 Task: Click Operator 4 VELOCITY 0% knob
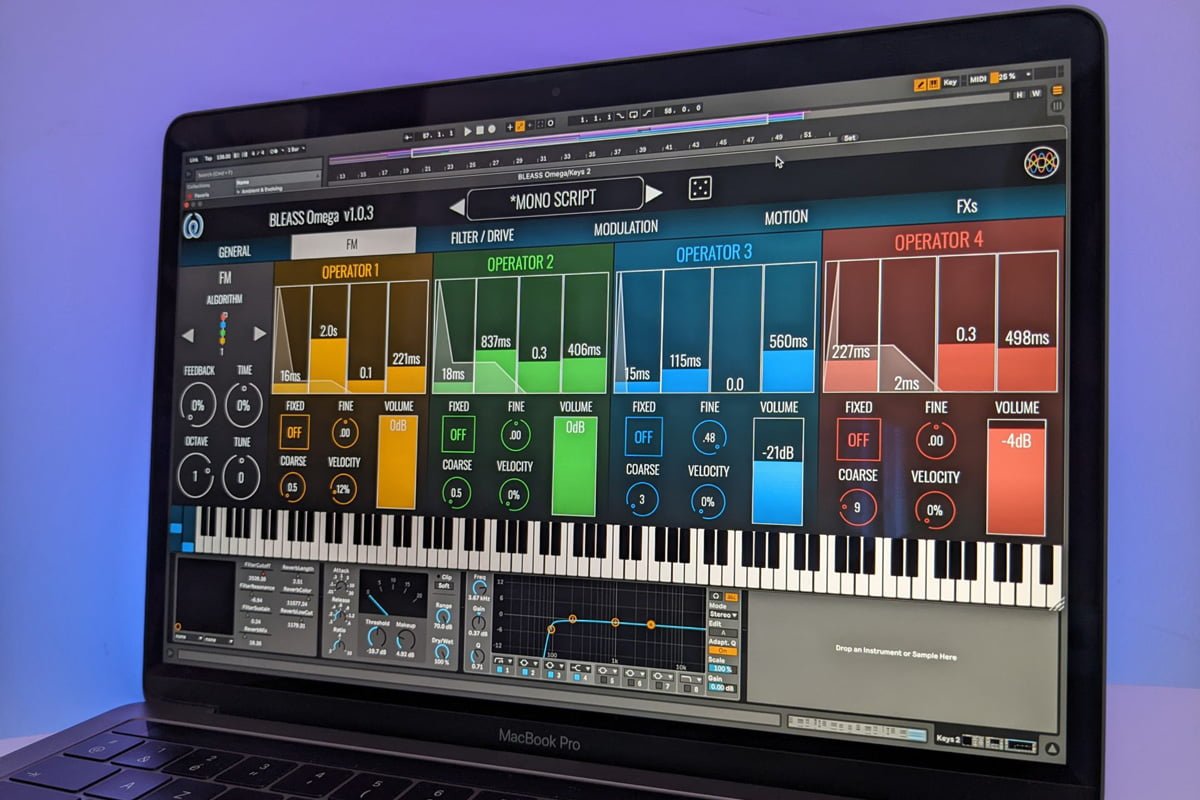point(934,509)
